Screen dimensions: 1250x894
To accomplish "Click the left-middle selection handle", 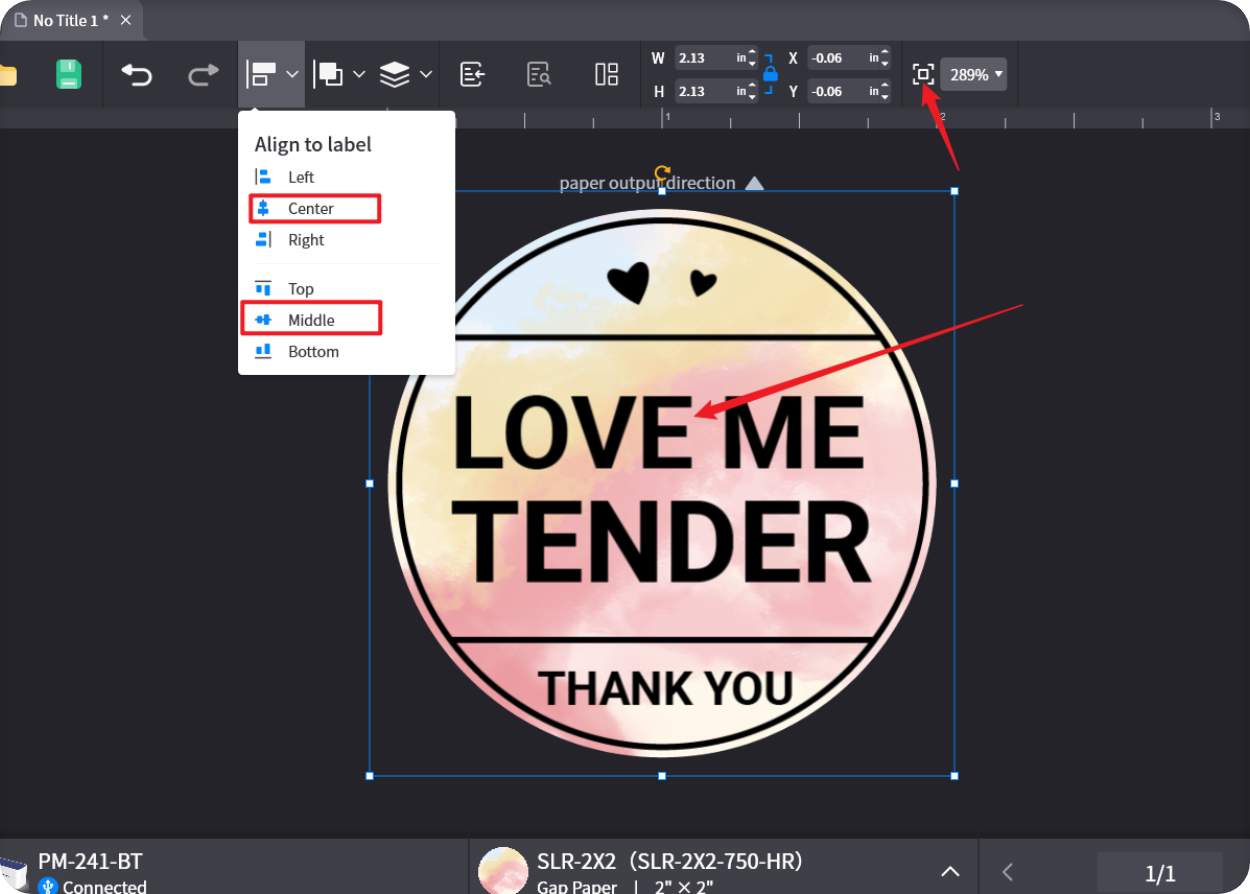I will [x=369, y=483].
